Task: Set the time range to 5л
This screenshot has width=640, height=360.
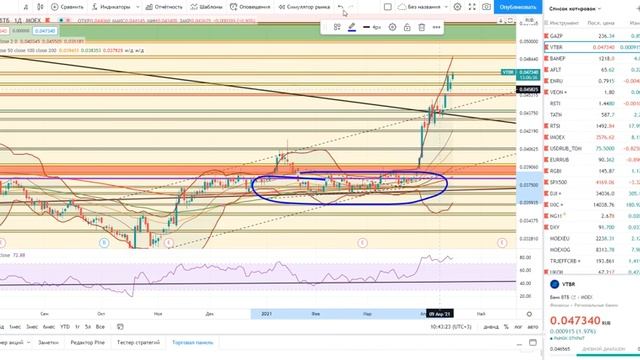Action: pos(88,327)
